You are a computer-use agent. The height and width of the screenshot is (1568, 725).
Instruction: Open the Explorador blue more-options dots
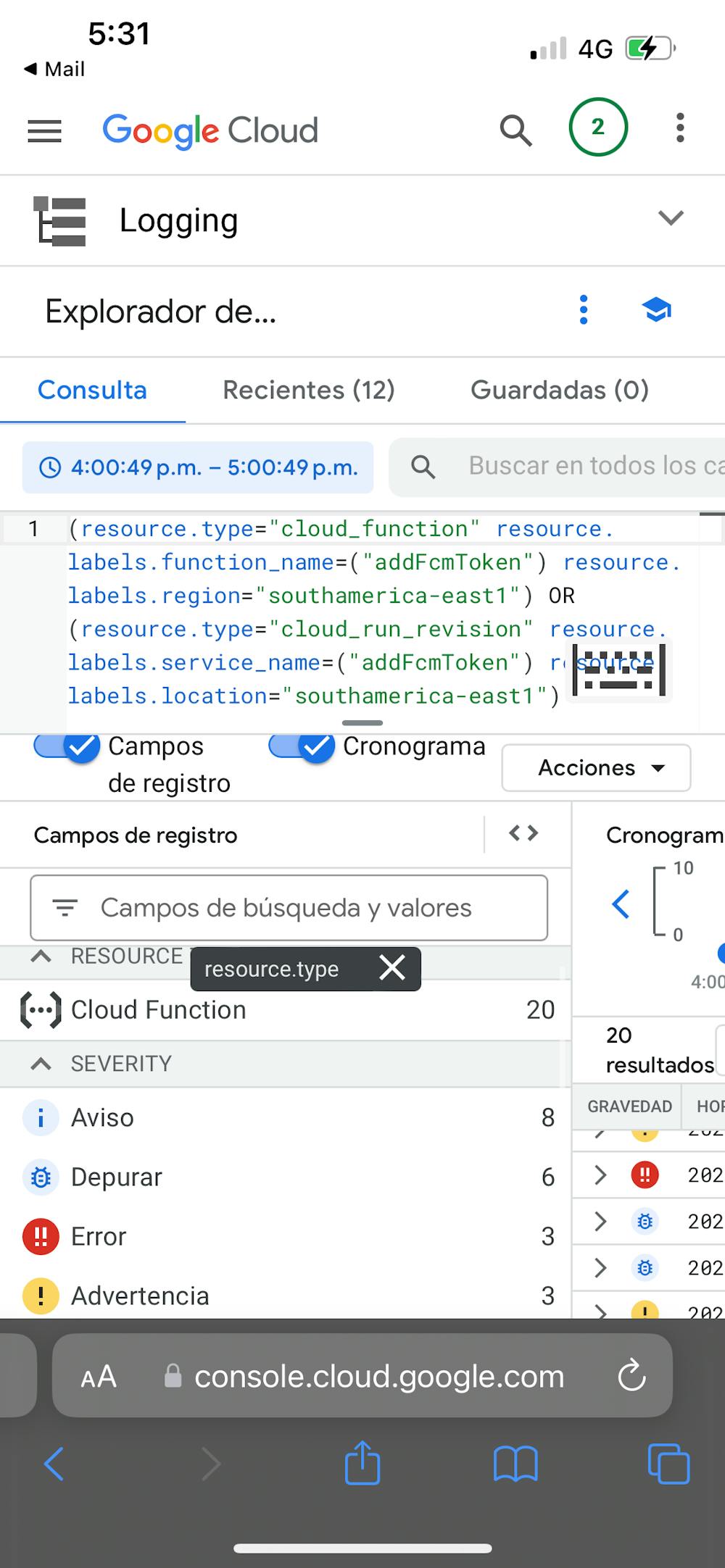[584, 310]
